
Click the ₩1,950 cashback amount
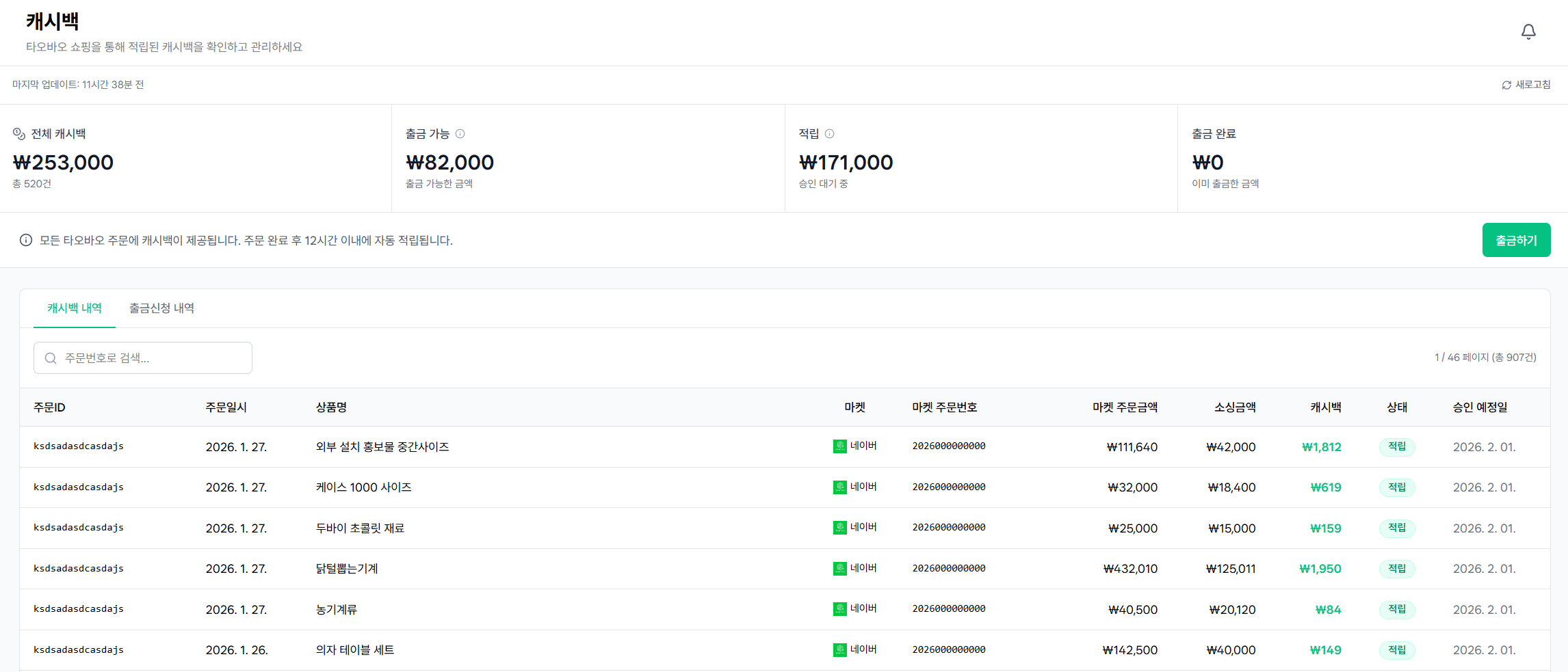point(1320,569)
